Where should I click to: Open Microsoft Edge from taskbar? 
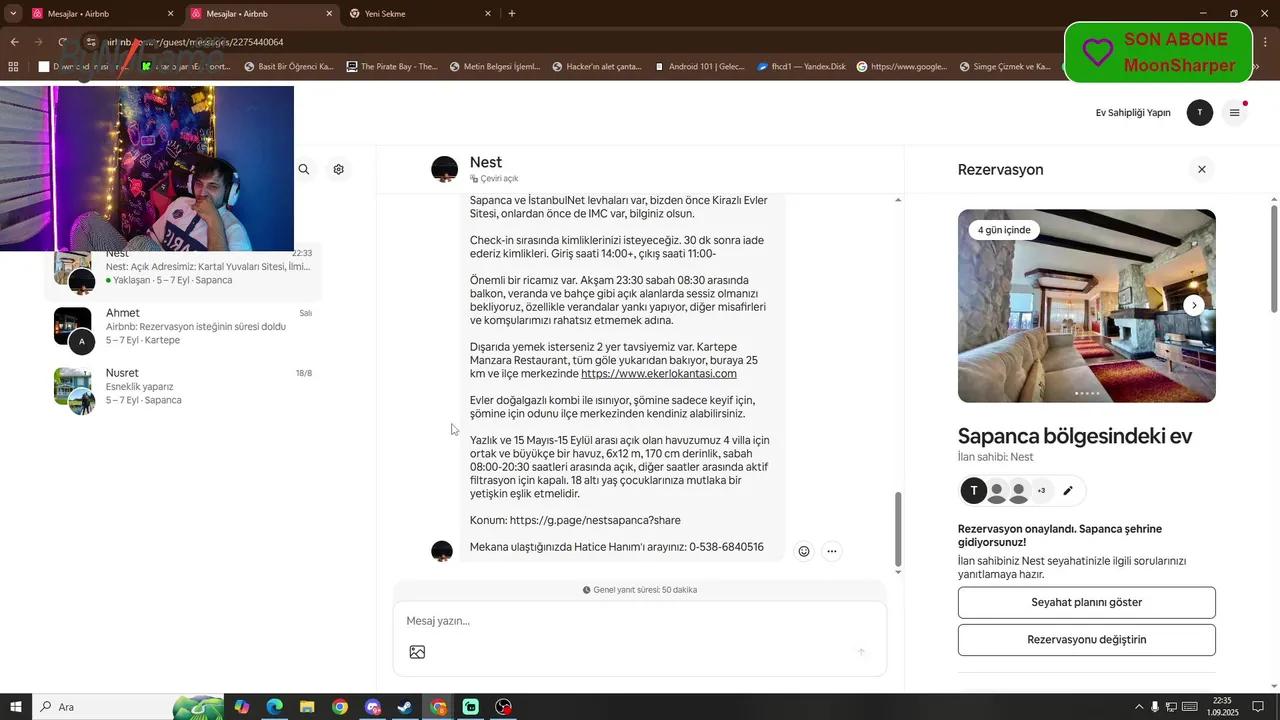274,707
